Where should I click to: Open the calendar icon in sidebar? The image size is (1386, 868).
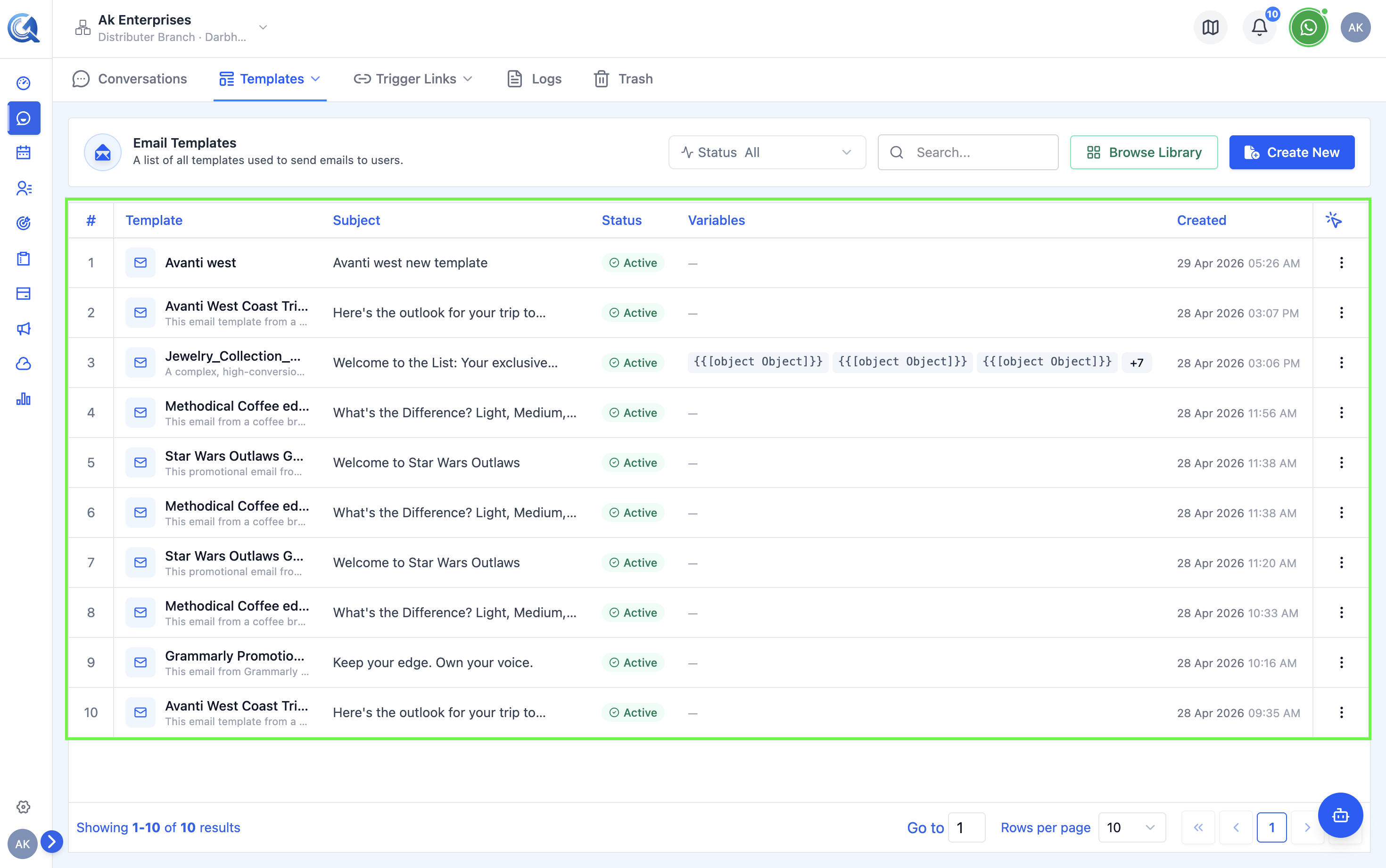pos(24,153)
